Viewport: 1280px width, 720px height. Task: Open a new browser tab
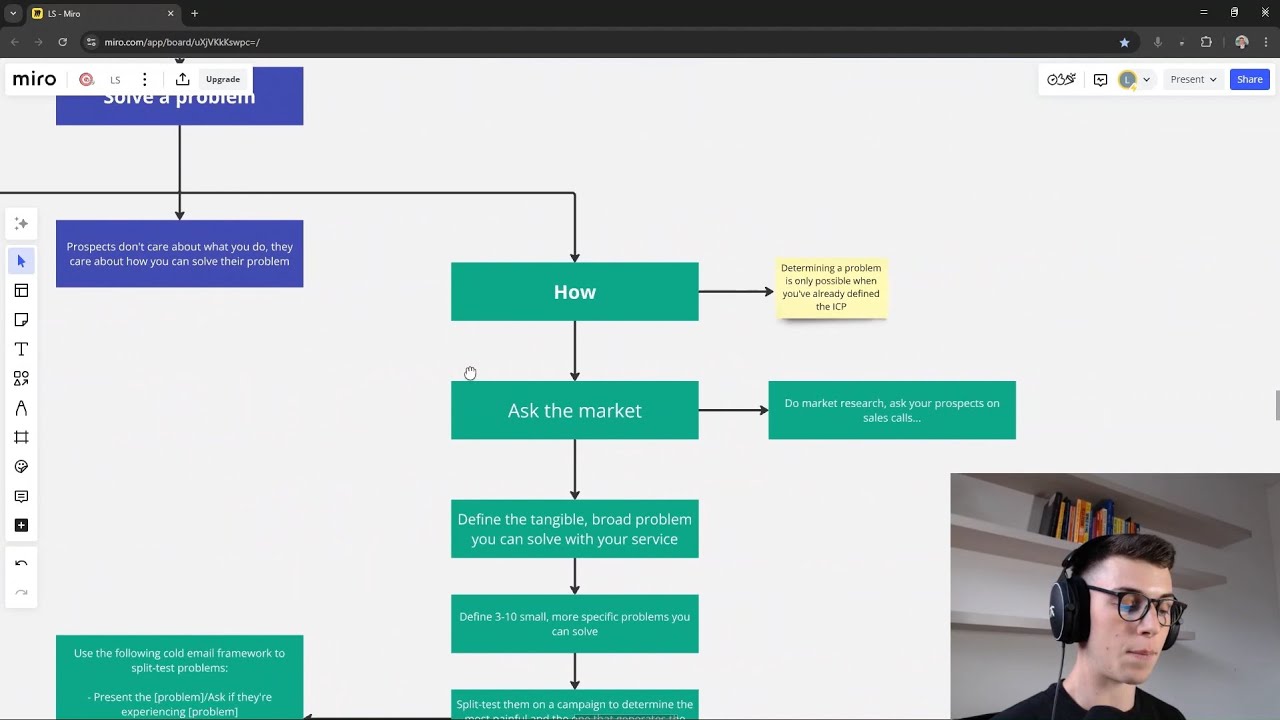(x=194, y=14)
